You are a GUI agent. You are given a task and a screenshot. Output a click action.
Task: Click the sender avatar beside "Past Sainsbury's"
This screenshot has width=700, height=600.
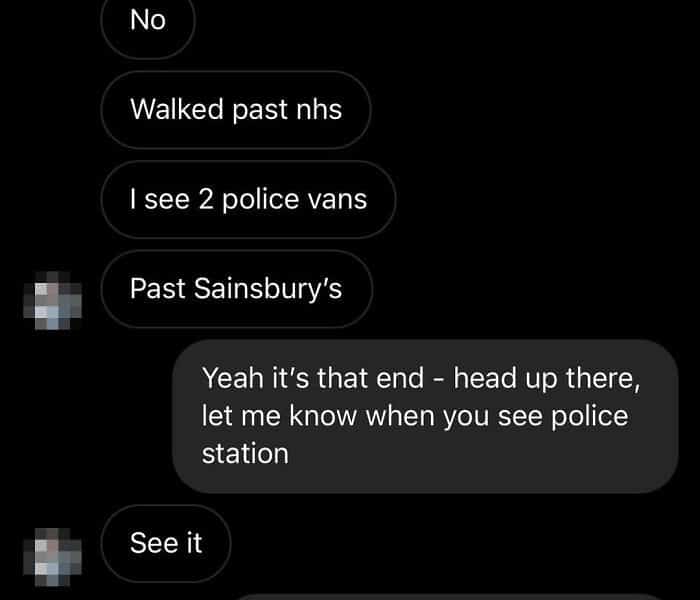pyautogui.click(x=53, y=300)
